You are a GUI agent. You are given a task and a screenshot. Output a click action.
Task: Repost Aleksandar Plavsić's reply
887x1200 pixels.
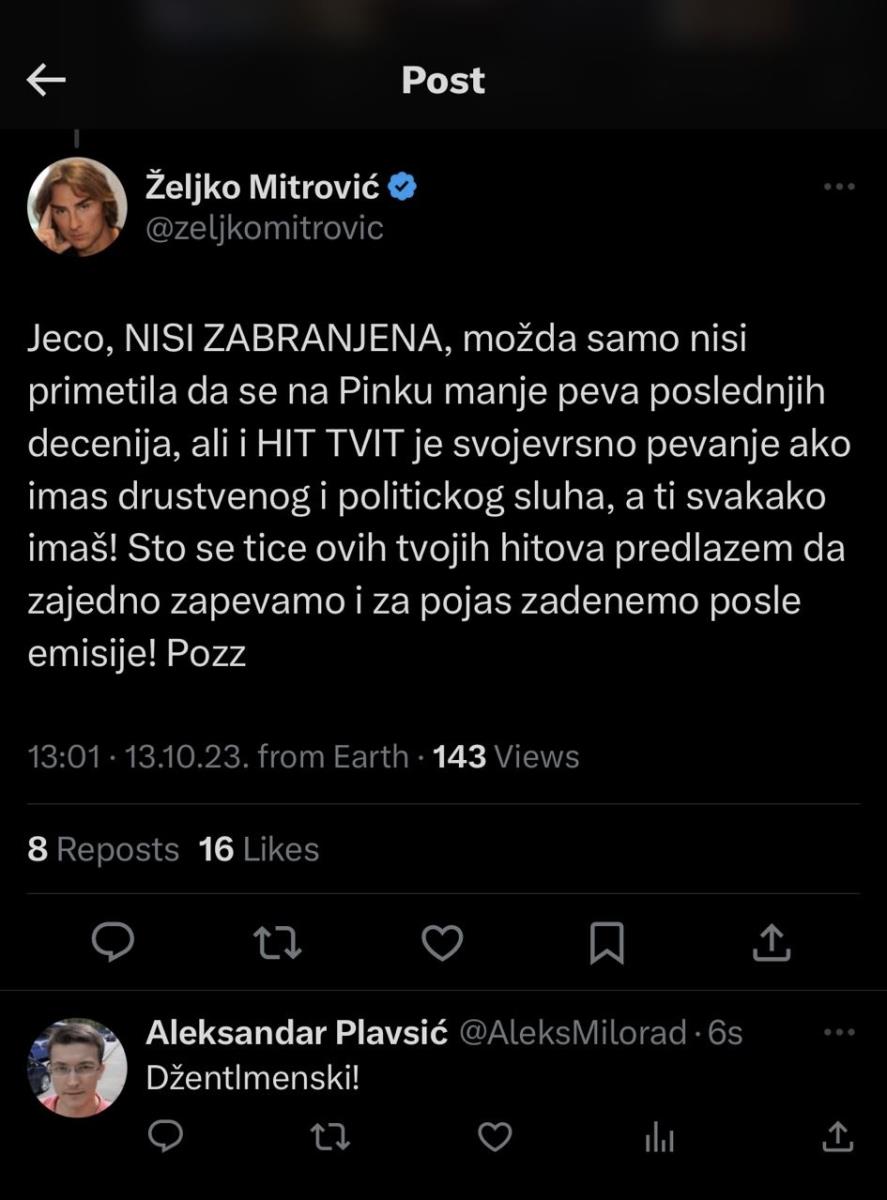click(330, 1135)
